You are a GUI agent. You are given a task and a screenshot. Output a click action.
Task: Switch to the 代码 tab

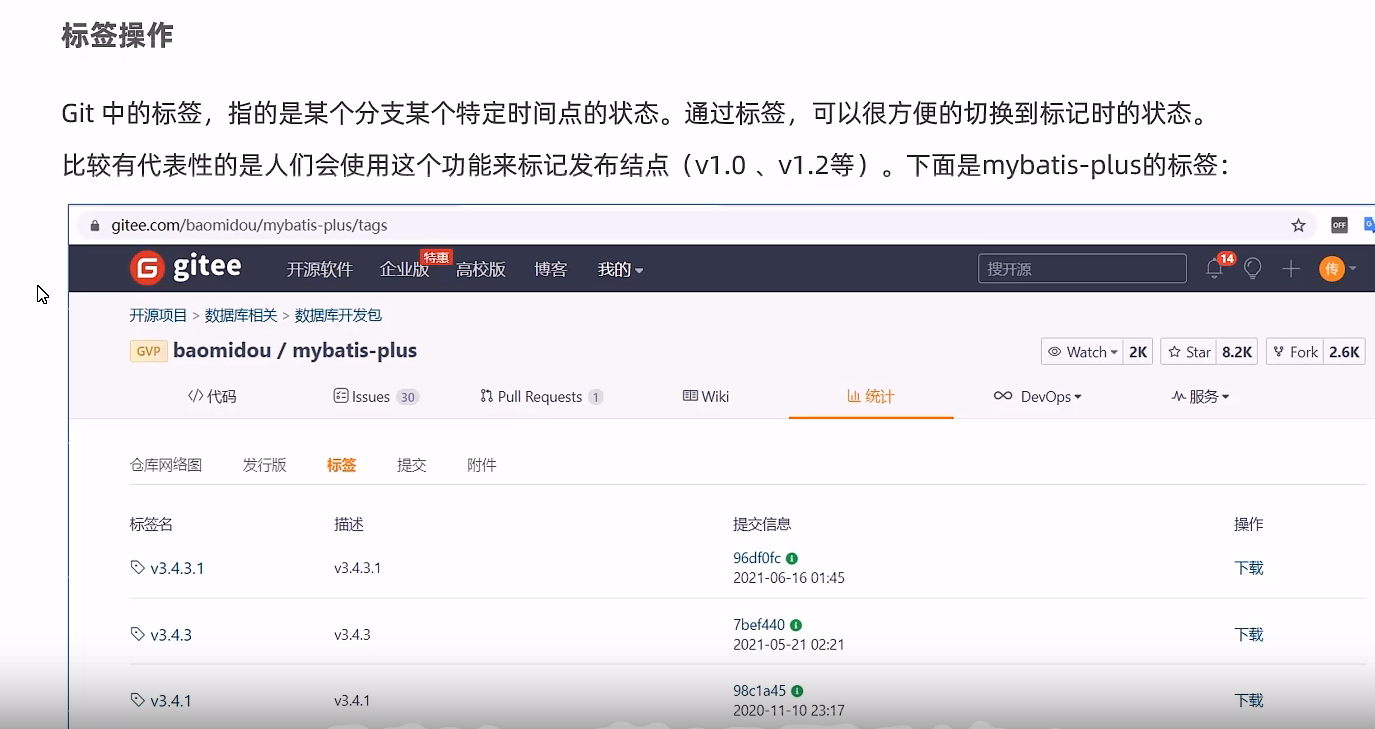(x=212, y=396)
